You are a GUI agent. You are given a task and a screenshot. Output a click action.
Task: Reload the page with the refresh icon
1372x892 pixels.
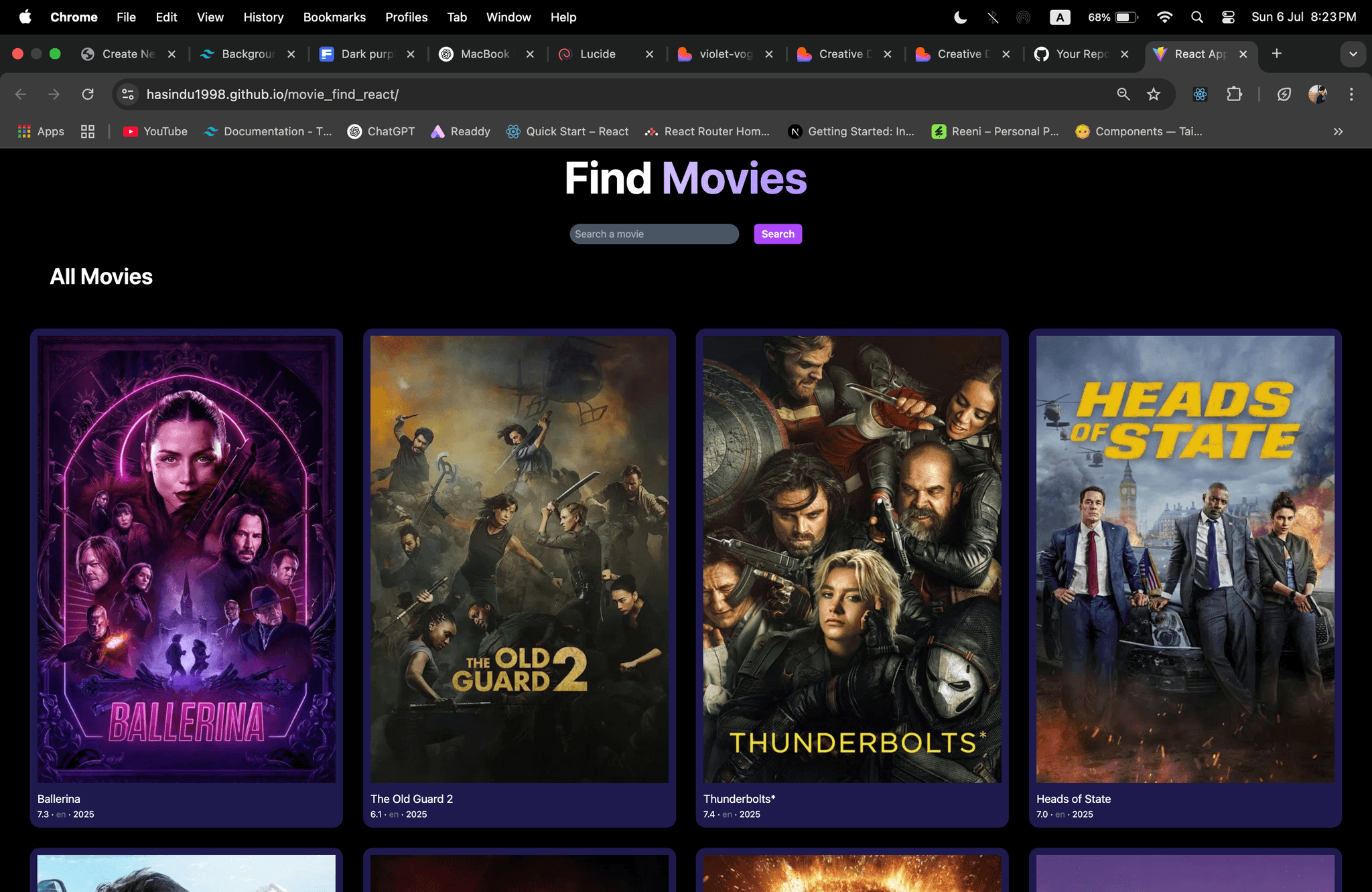pos(87,94)
